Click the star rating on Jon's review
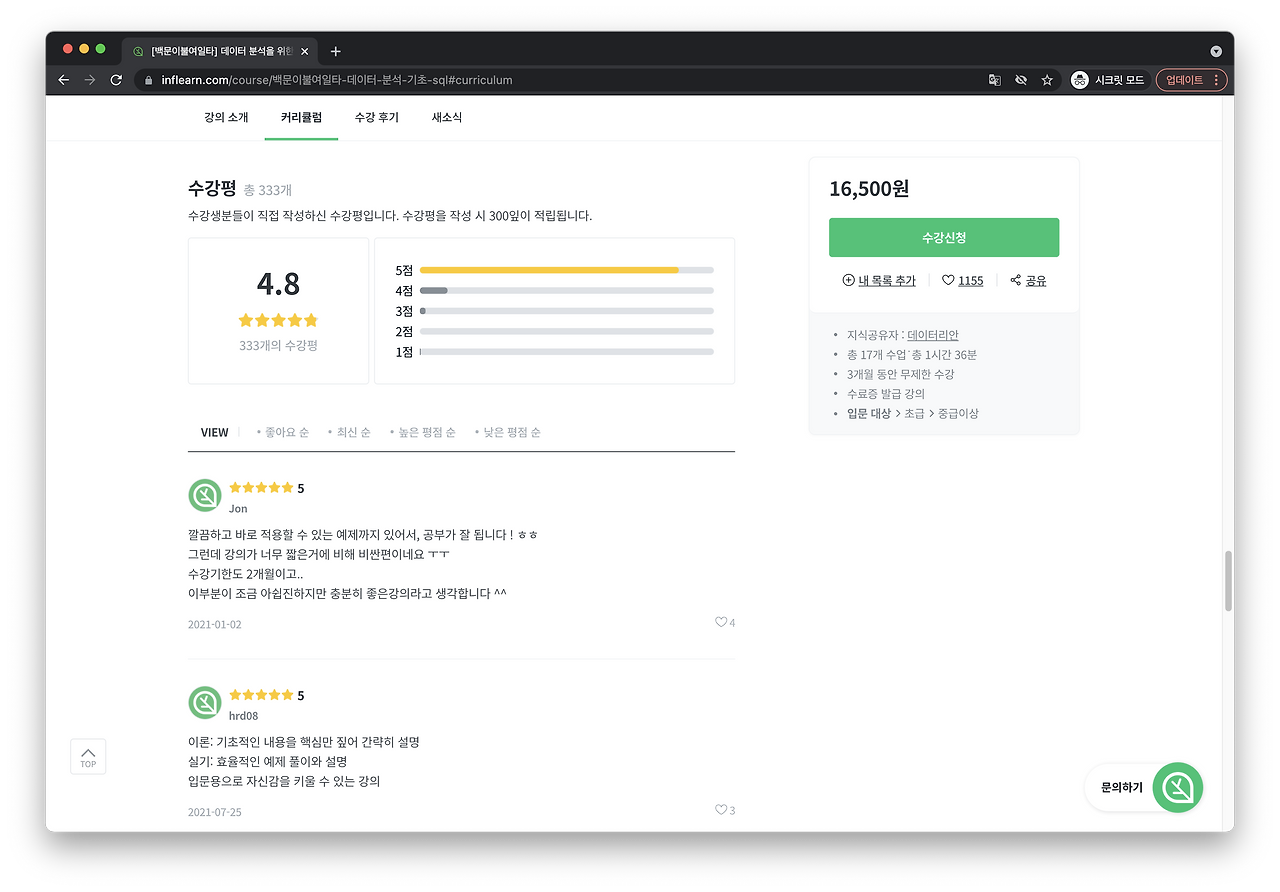The image size is (1280, 892). [261, 488]
